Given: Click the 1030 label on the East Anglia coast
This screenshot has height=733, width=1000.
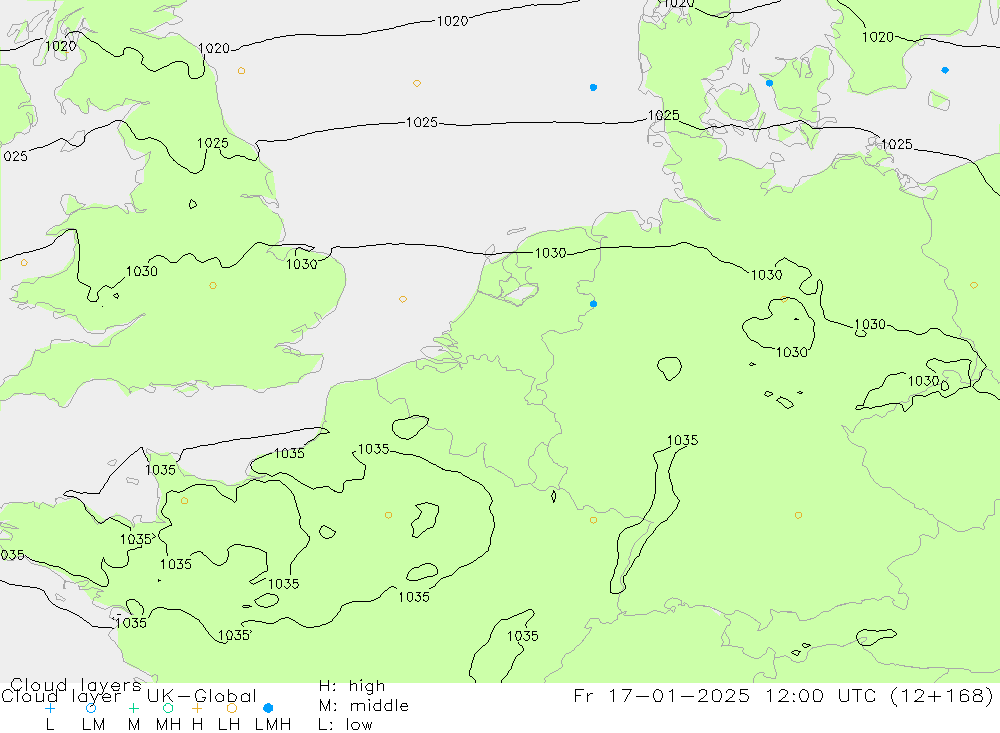Looking at the screenshot, I should point(301,264).
